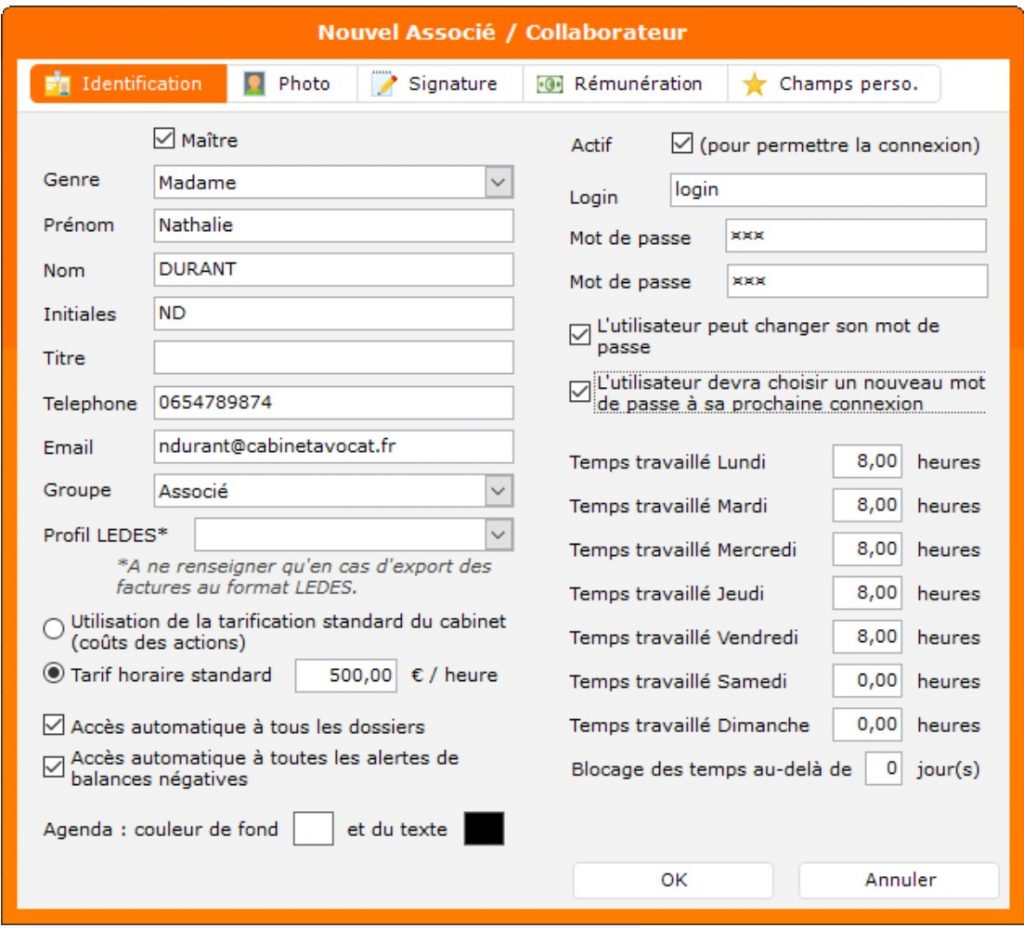This screenshot has width=1024, height=928.
Task: Confirm with the OK button
Action: click(673, 880)
